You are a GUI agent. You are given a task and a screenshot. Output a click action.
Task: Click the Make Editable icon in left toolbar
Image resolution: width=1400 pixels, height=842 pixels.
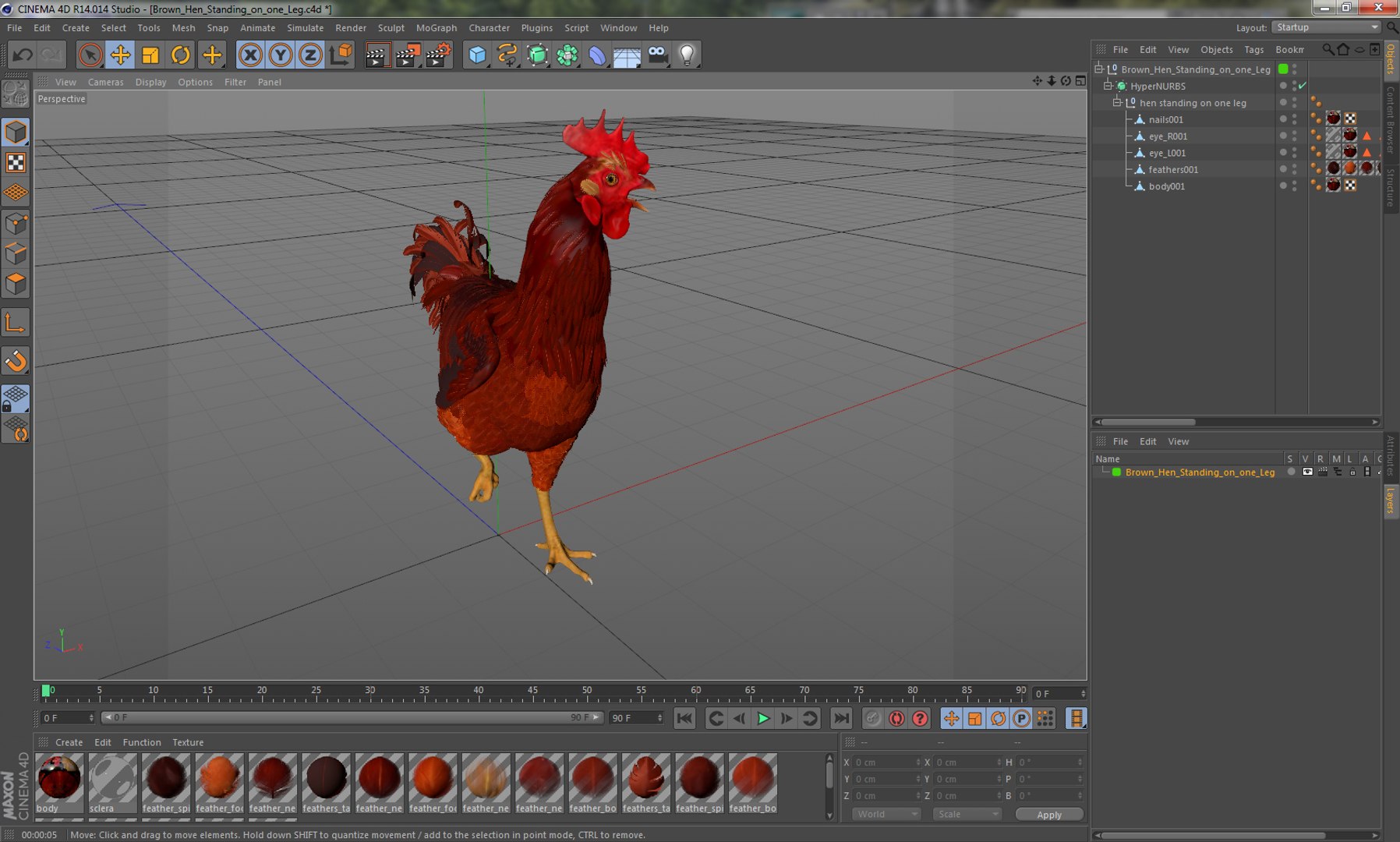click(x=16, y=94)
